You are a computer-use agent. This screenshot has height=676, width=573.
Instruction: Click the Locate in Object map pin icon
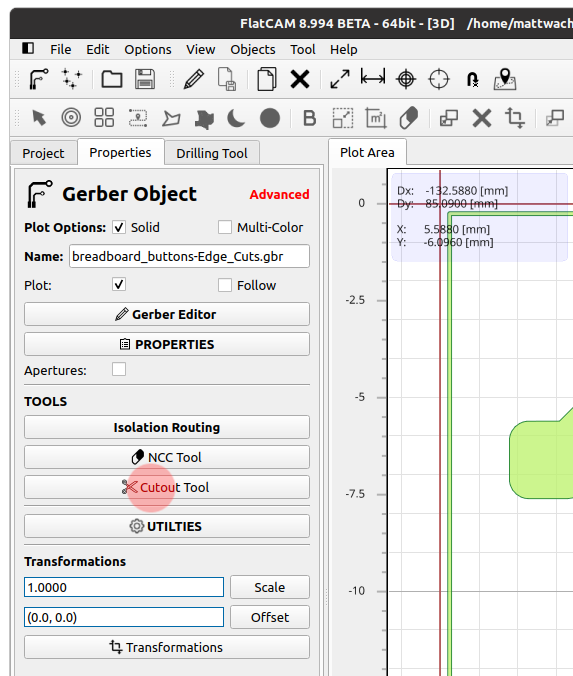pyautogui.click(x=505, y=79)
